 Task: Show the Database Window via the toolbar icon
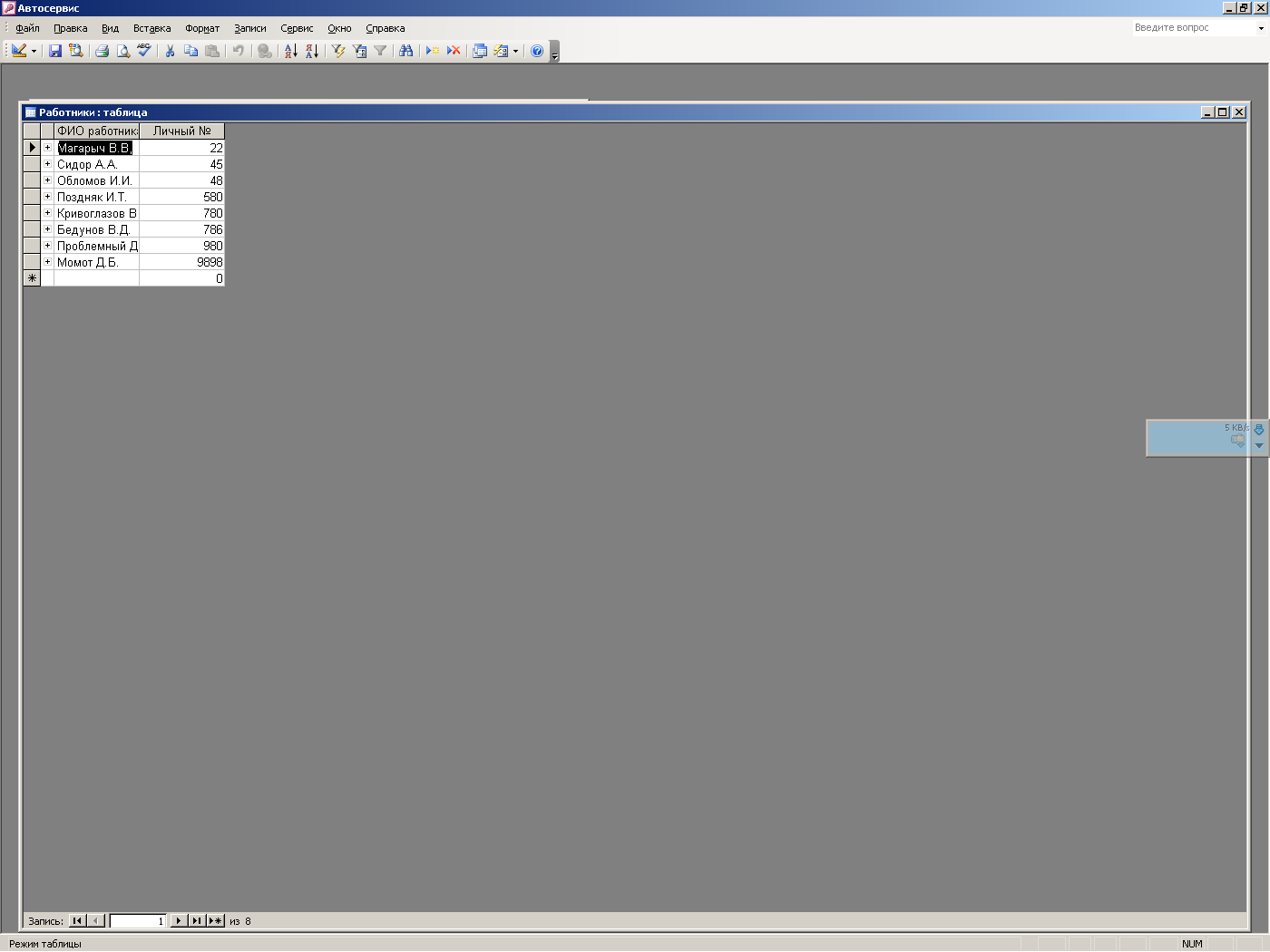(480, 51)
